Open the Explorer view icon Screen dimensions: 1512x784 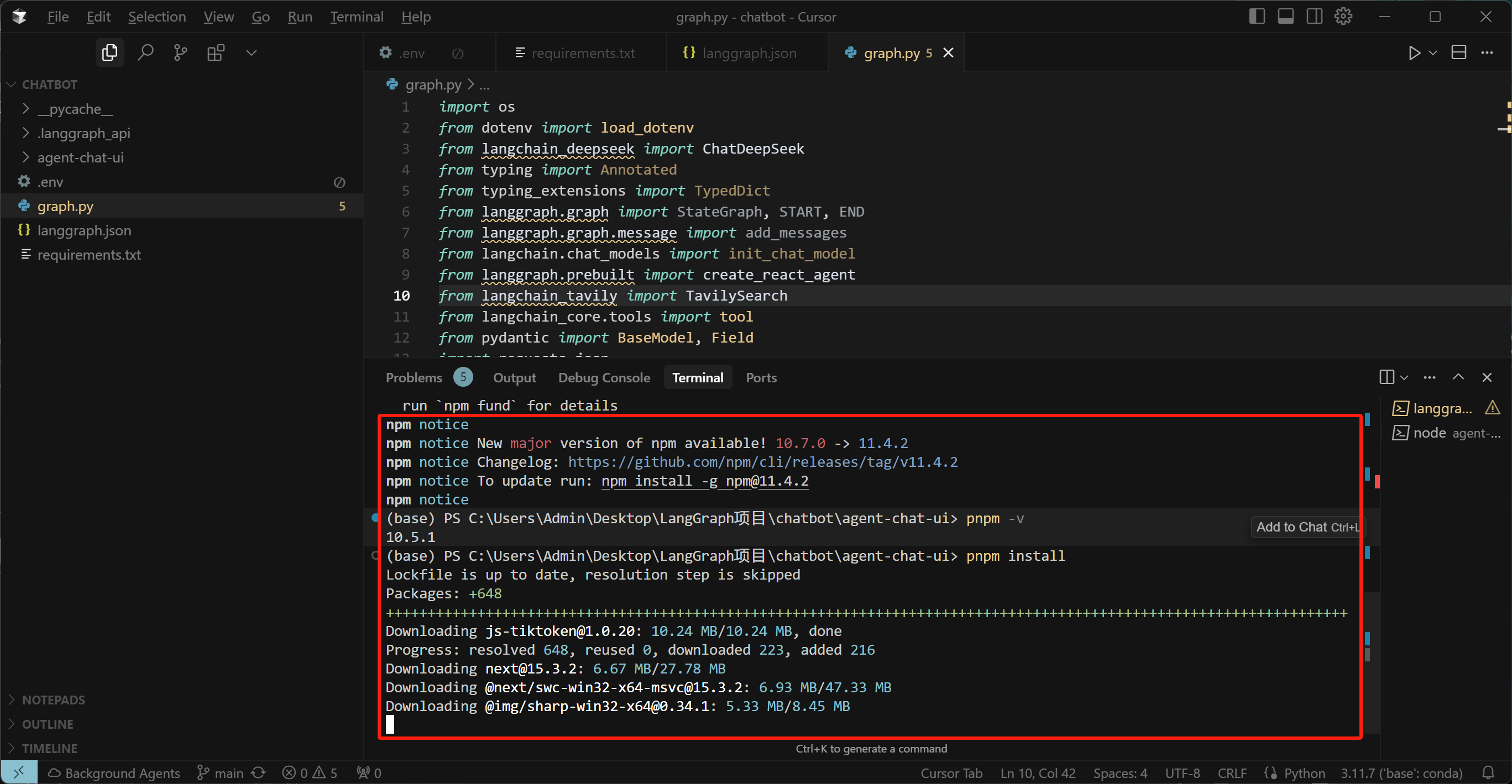[110, 53]
